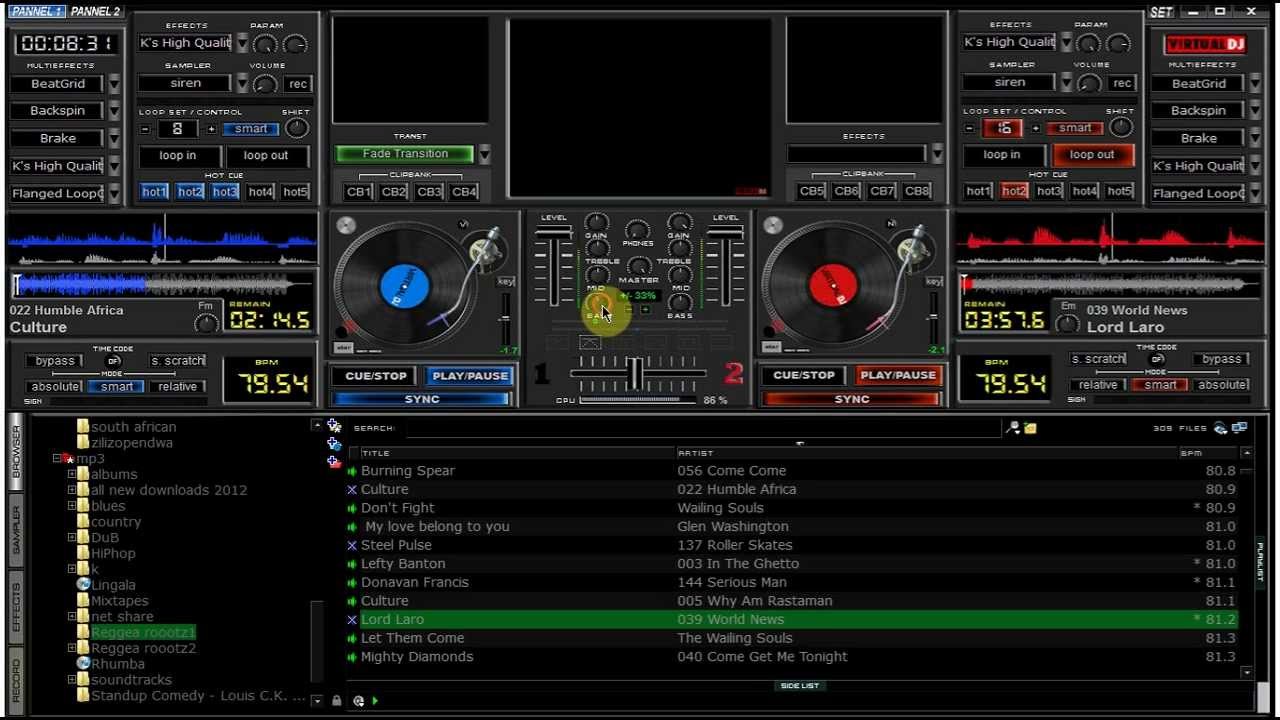Click the crossfader slider
Image resolution: width=1280 pixels, height=720 pixels.
635,374
